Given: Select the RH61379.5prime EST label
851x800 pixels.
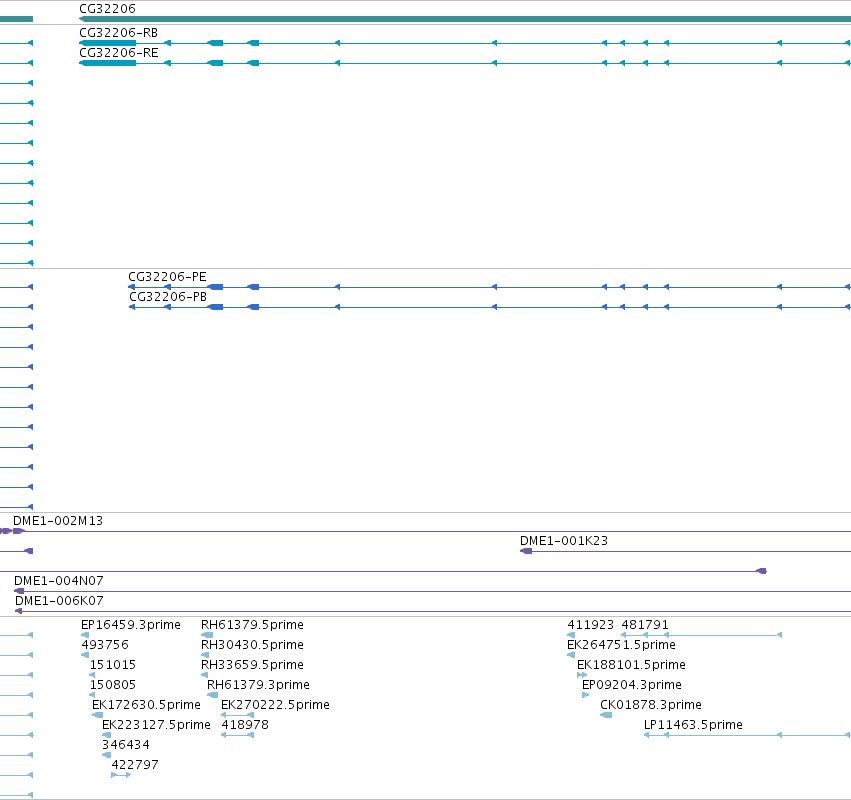Looking at the screenshot, I should tap(252, 625).
